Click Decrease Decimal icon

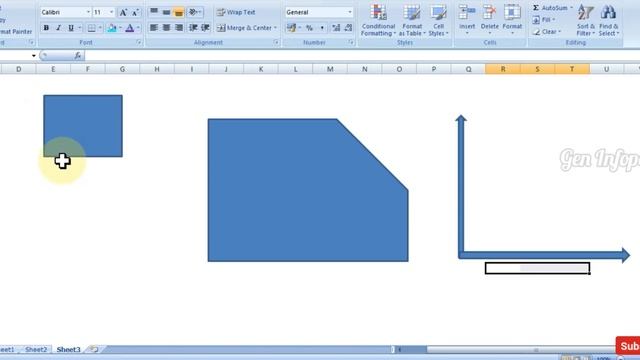348,28
